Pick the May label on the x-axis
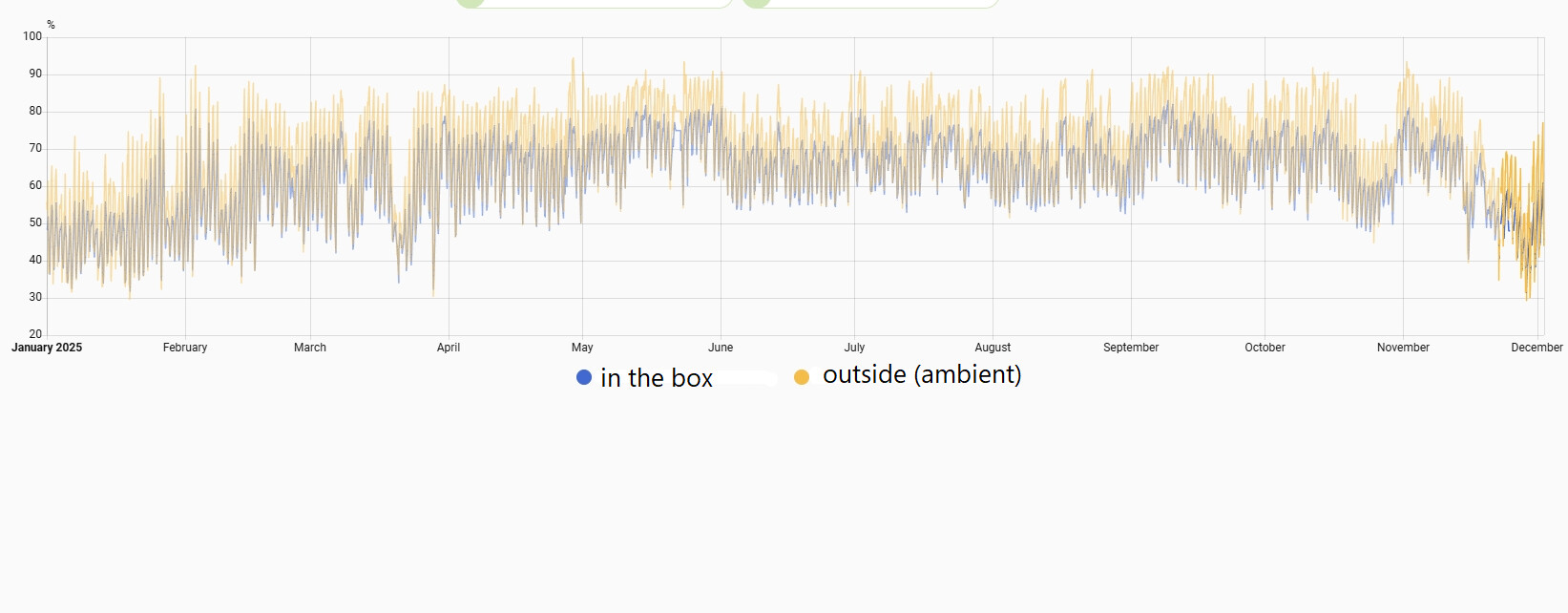1568x613 pixels. [x=582, y=348]
